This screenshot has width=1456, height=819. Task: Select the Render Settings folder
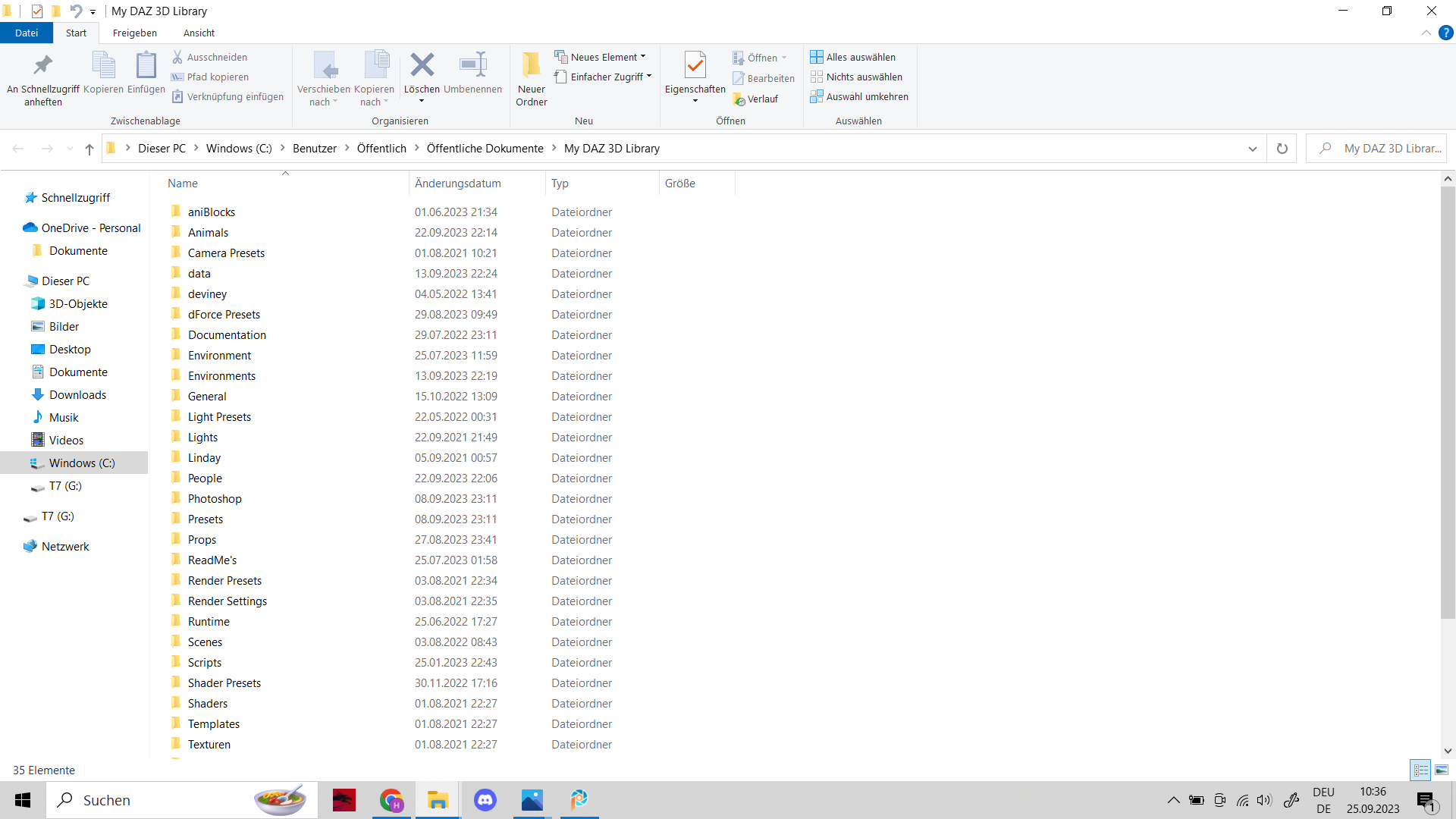click(227, 601)
